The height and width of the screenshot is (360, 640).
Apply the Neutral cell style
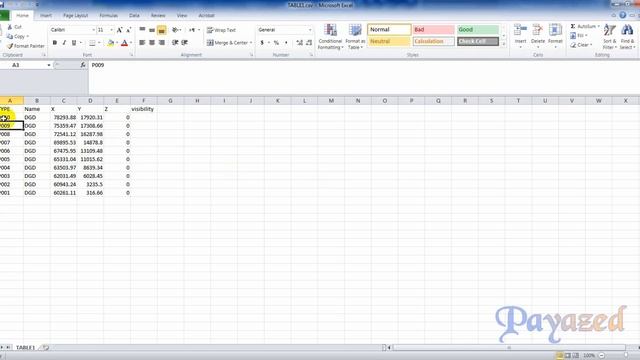(x=389, y=41)
